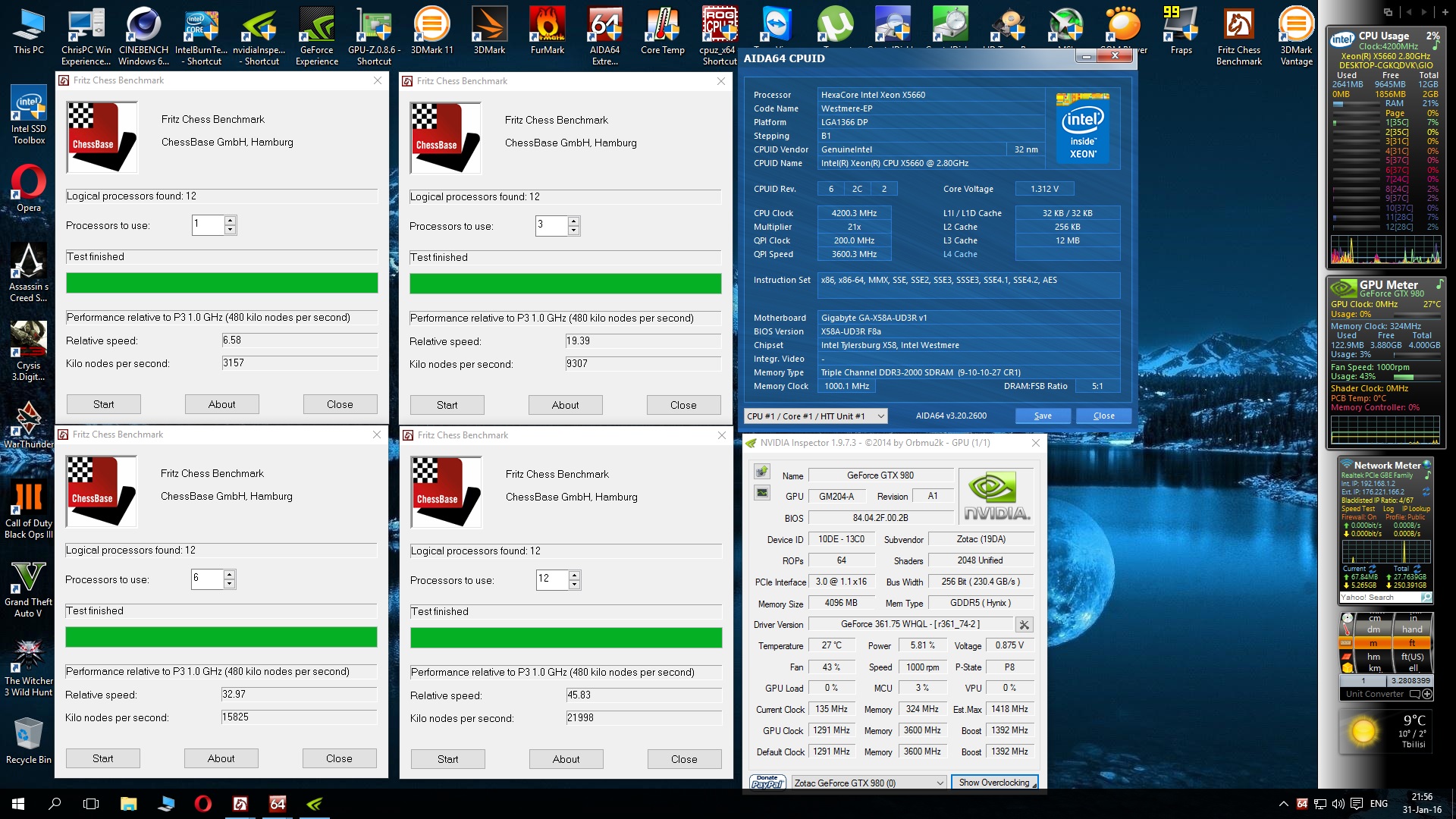Click the NVIDIA Inspector screenshot upload icon
Viewport: 1456px width, 819px height.
(x=762, y=472)
